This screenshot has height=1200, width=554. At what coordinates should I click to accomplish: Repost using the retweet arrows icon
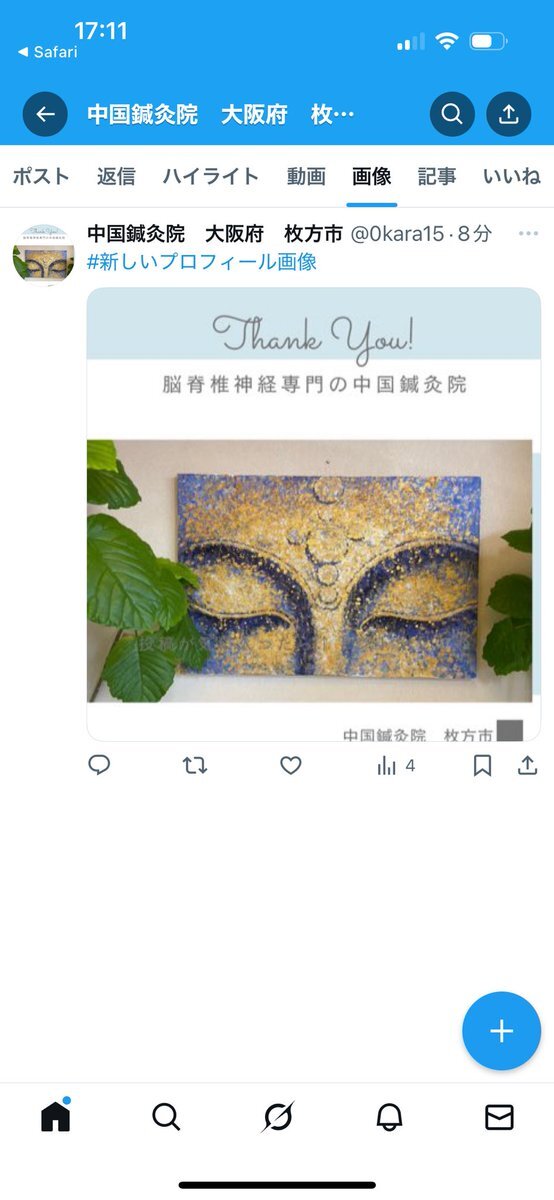coord(195,766)
